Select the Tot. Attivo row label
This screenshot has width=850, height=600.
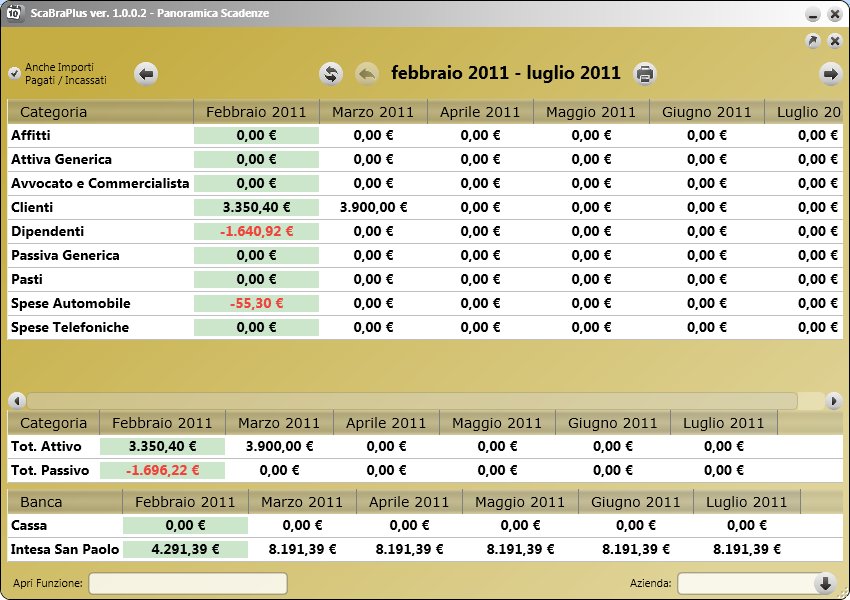click(46, 447)
